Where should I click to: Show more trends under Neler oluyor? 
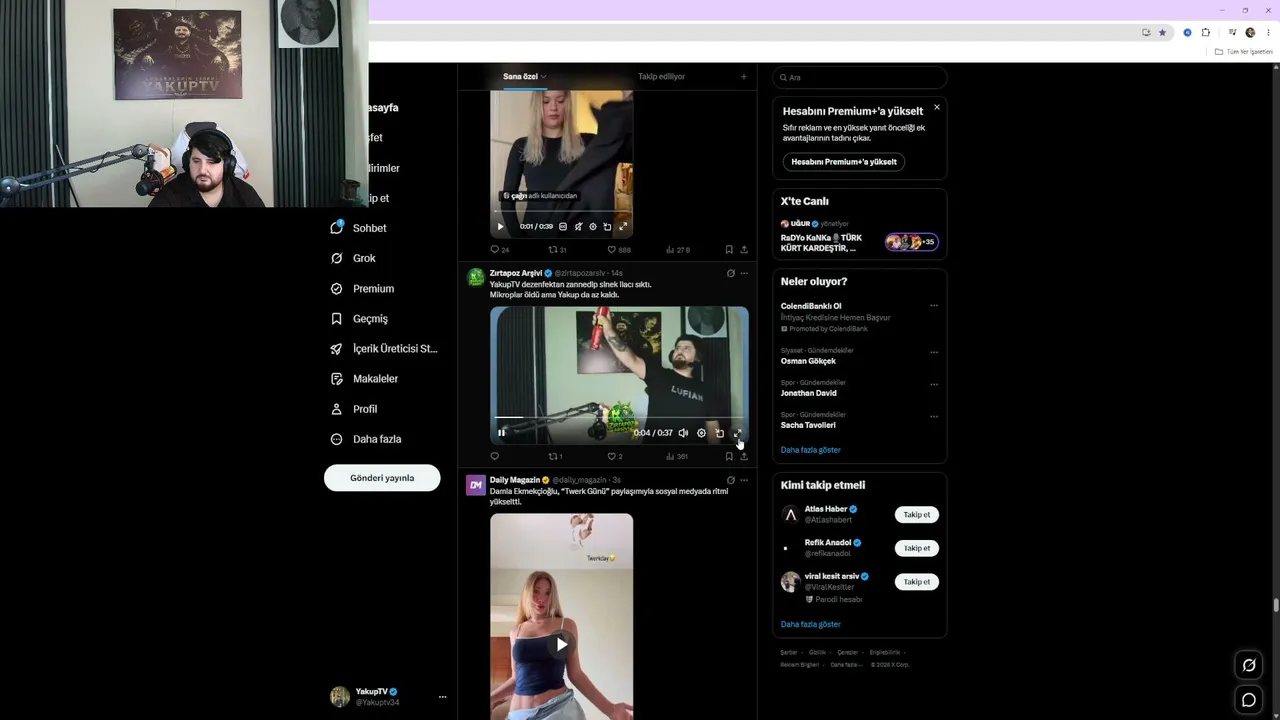[811, 450]
